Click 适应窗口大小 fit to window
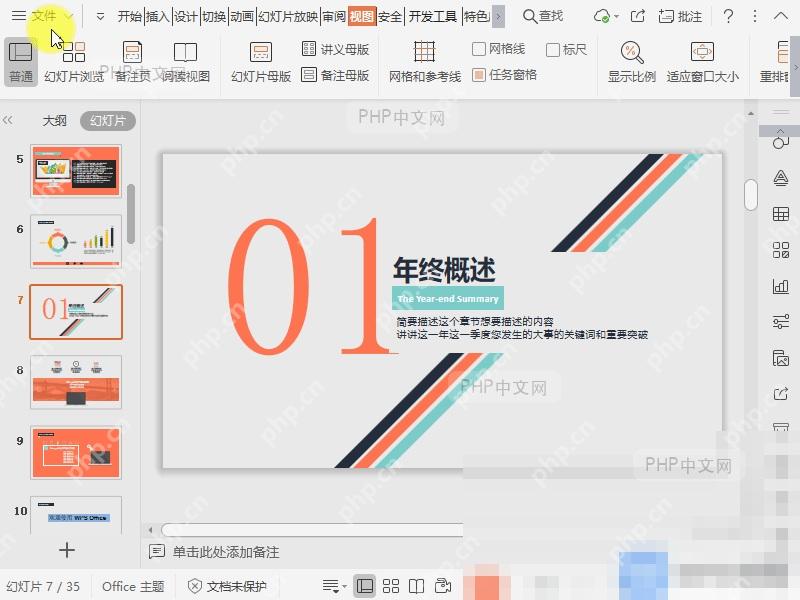The height and width of the screenshot is (600, 800). click(x=703, y=62)
